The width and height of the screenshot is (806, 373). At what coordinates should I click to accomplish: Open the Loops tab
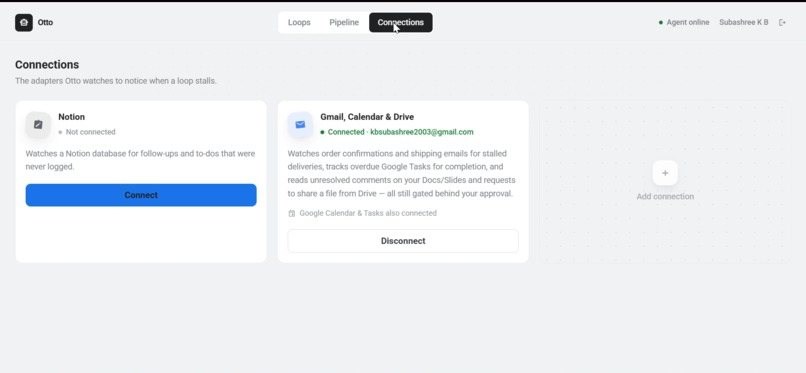pyautogui.click(x=299, y=23)
